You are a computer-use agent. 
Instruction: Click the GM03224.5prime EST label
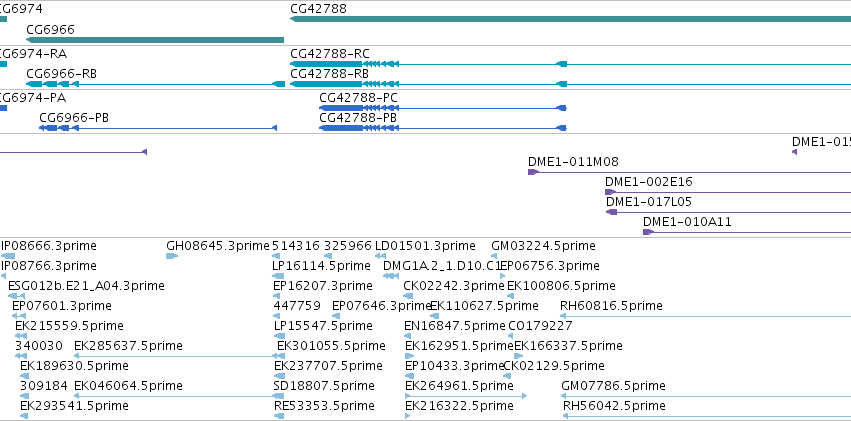543,246
